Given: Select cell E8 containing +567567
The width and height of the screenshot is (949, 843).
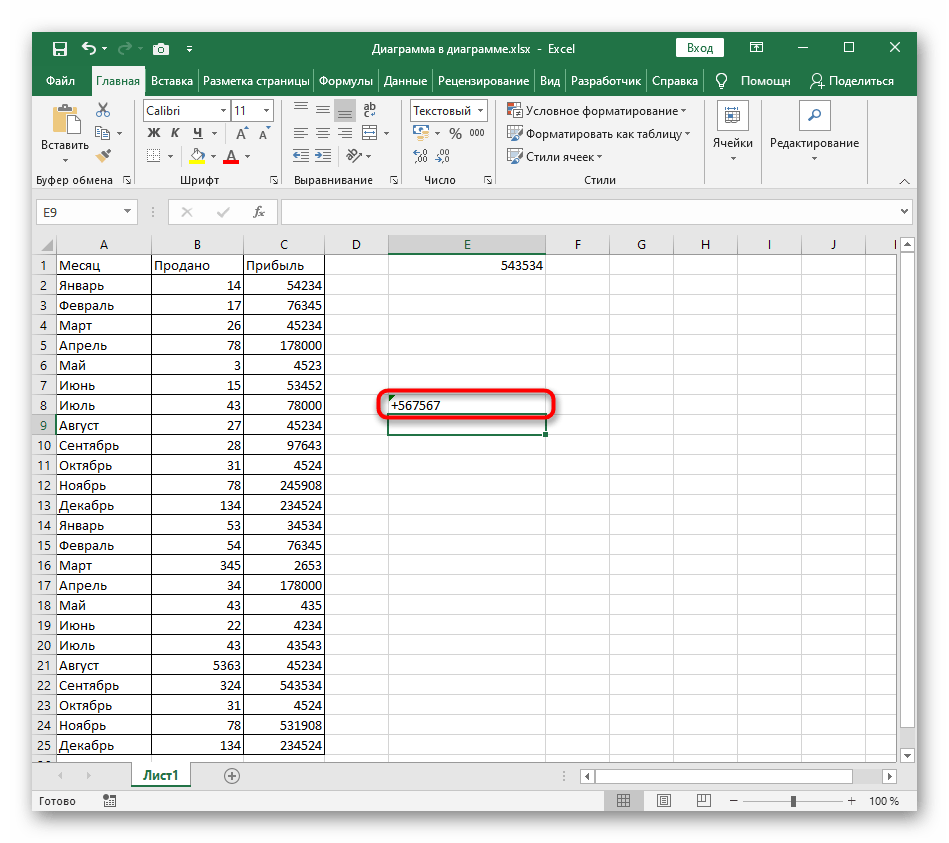Looking at the screenshot, I should tap(467, 405).
